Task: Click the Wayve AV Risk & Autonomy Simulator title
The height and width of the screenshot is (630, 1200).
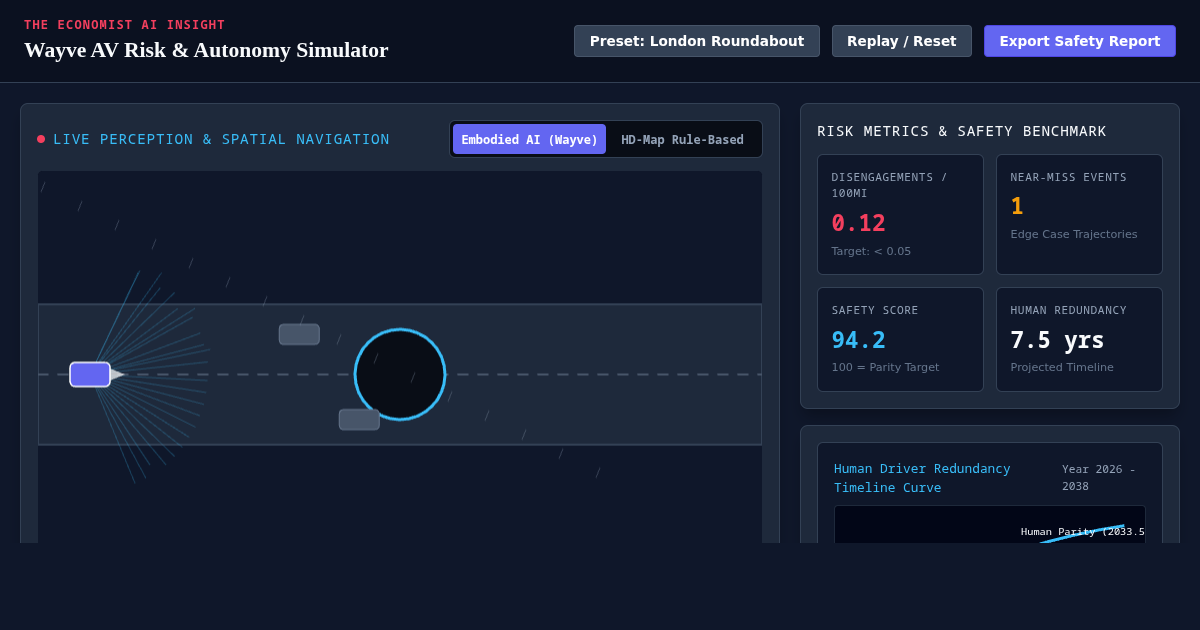Action: tap(206, 50)
